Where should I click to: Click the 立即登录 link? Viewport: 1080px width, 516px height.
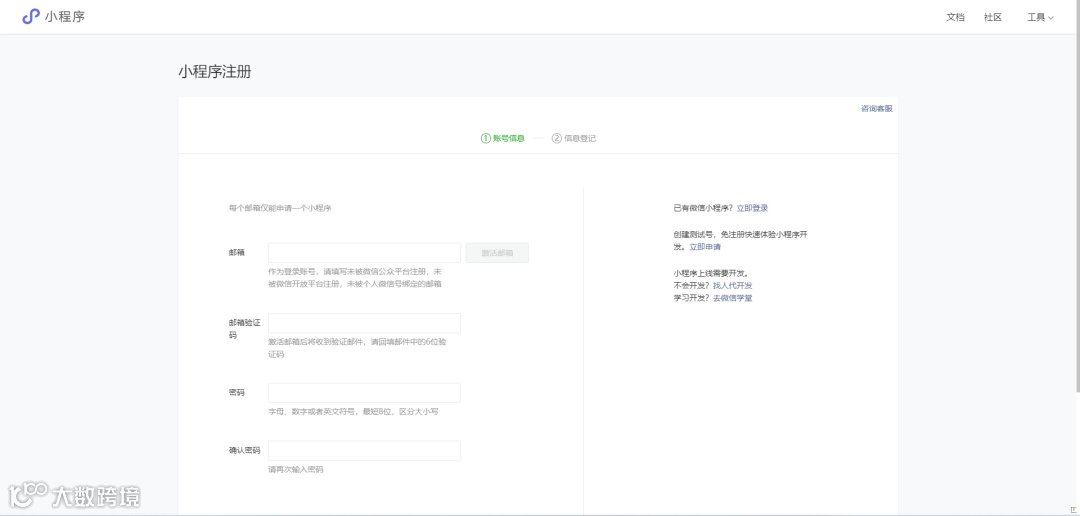point(752,208)
